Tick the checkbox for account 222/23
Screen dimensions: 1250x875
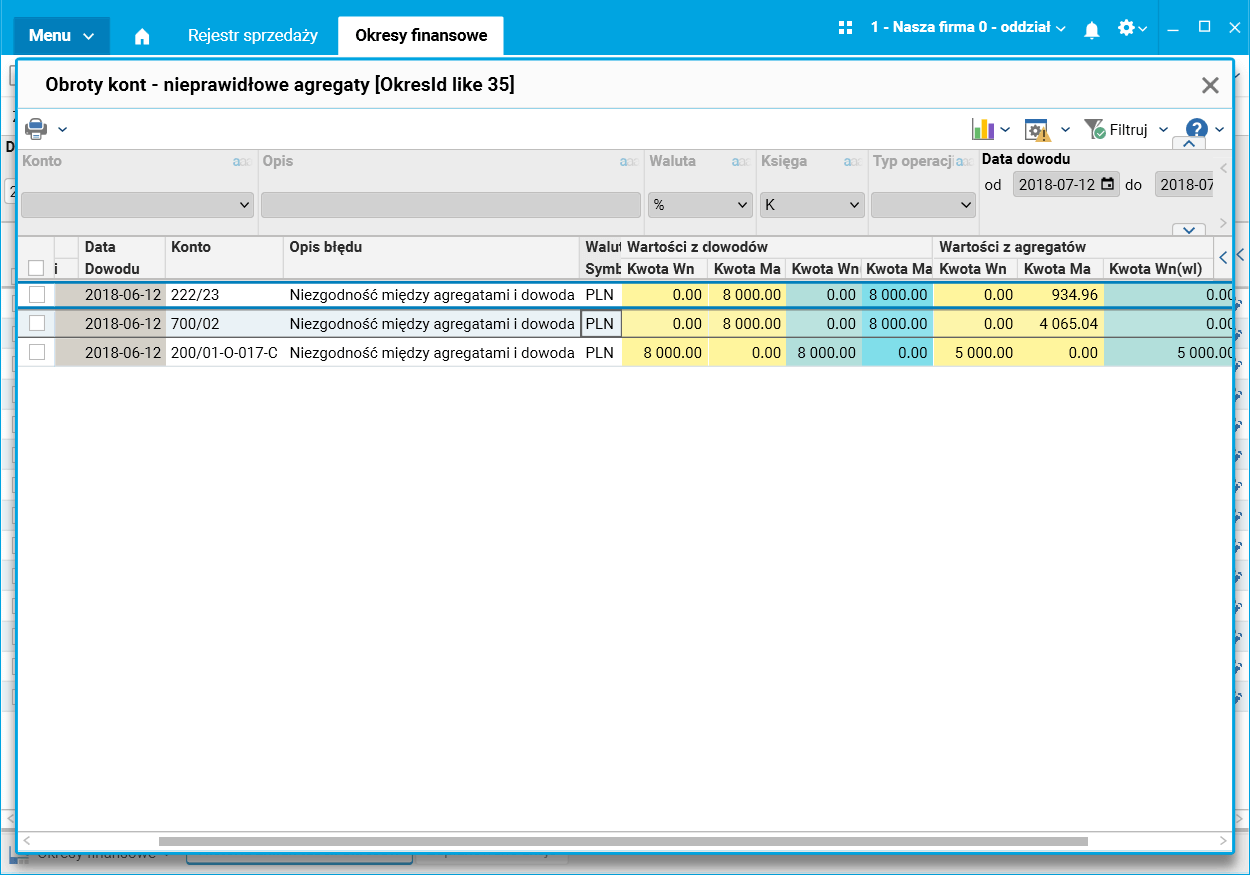pyautogui.click(x=37, y=294)
